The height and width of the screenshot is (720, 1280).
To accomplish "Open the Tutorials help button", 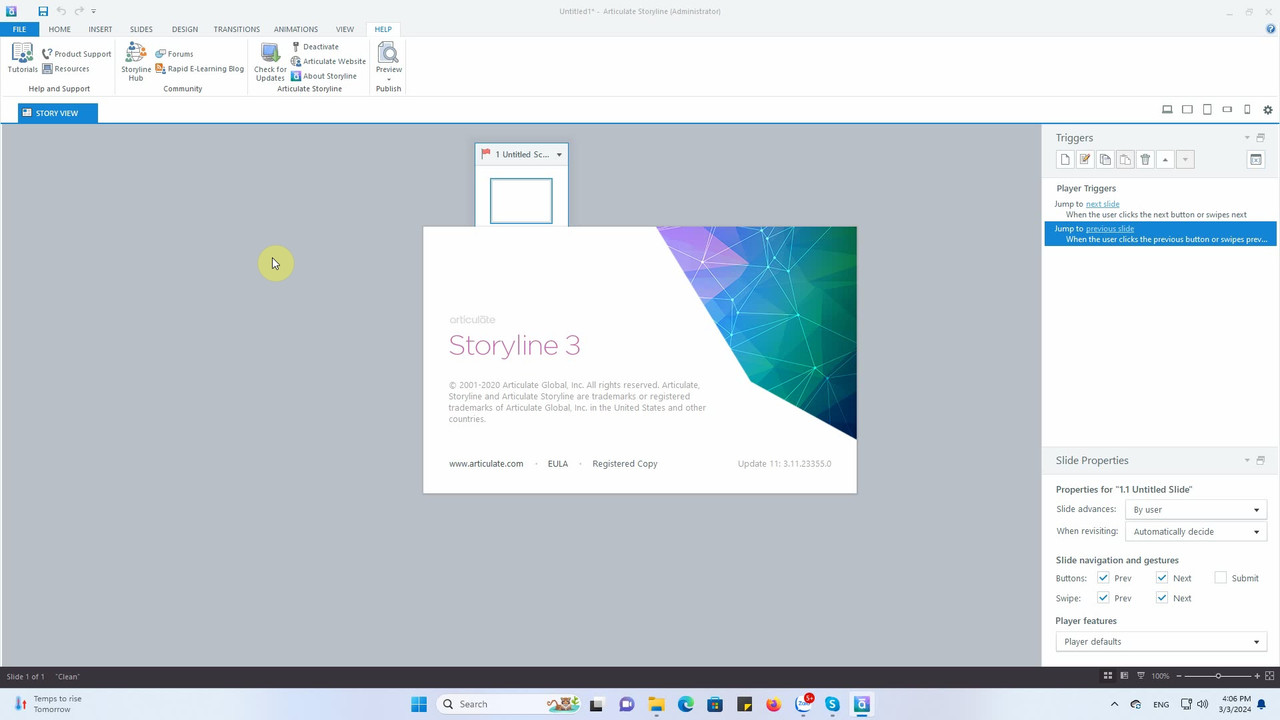I will tap(22, 59).
